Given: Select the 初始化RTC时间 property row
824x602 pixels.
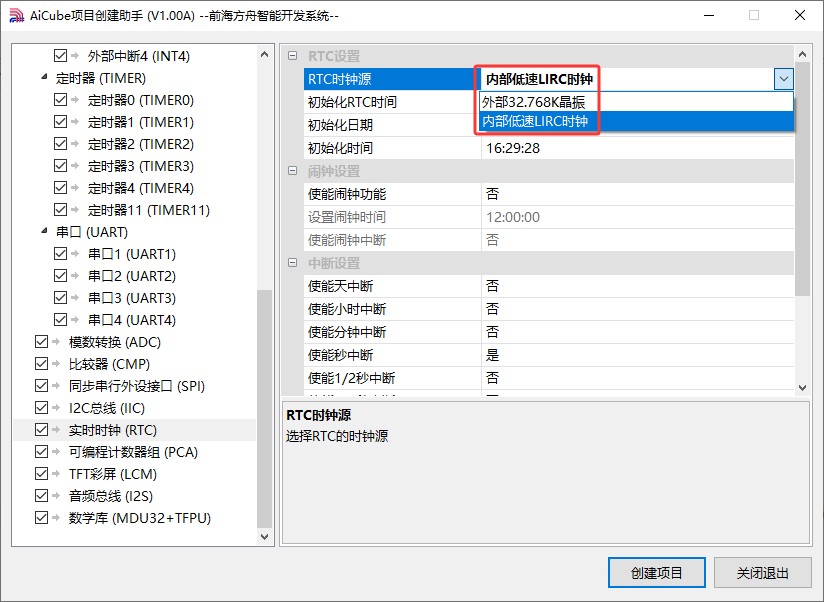Looking at the screenshot, I should 391,102.
